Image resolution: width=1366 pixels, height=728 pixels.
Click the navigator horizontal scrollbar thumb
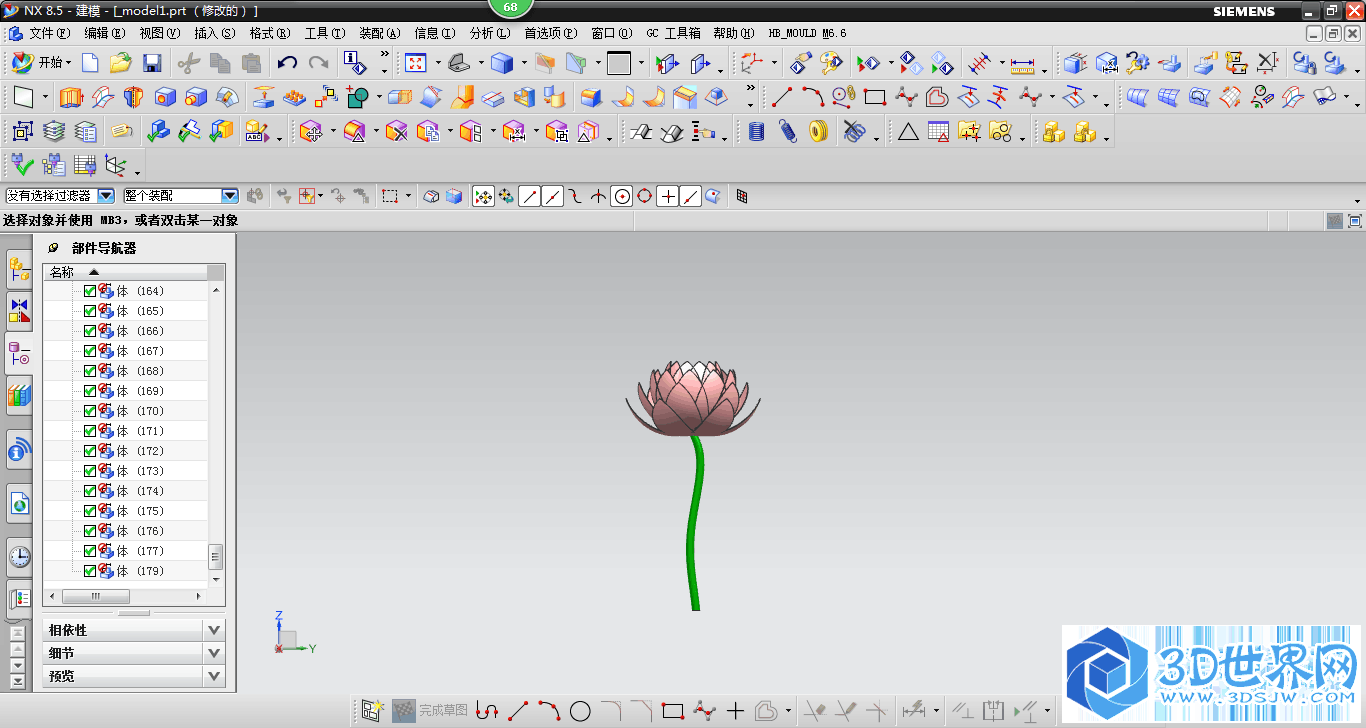(96, 596)
